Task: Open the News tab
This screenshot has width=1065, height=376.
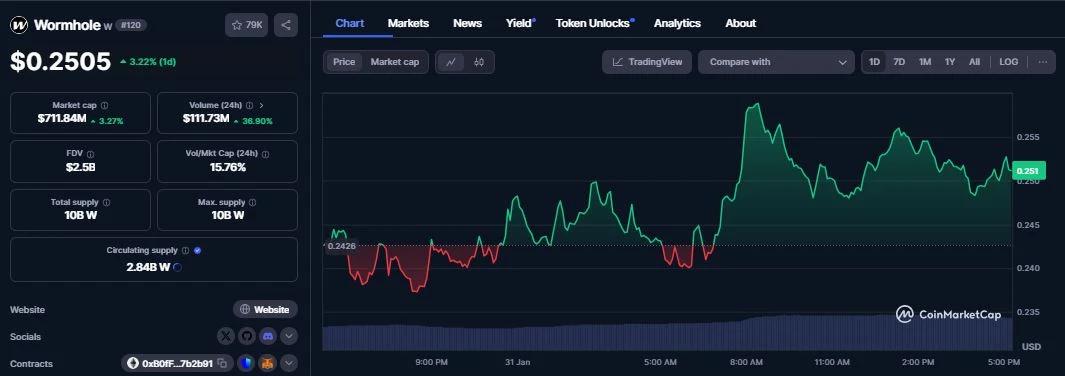Action: [467, 23]
